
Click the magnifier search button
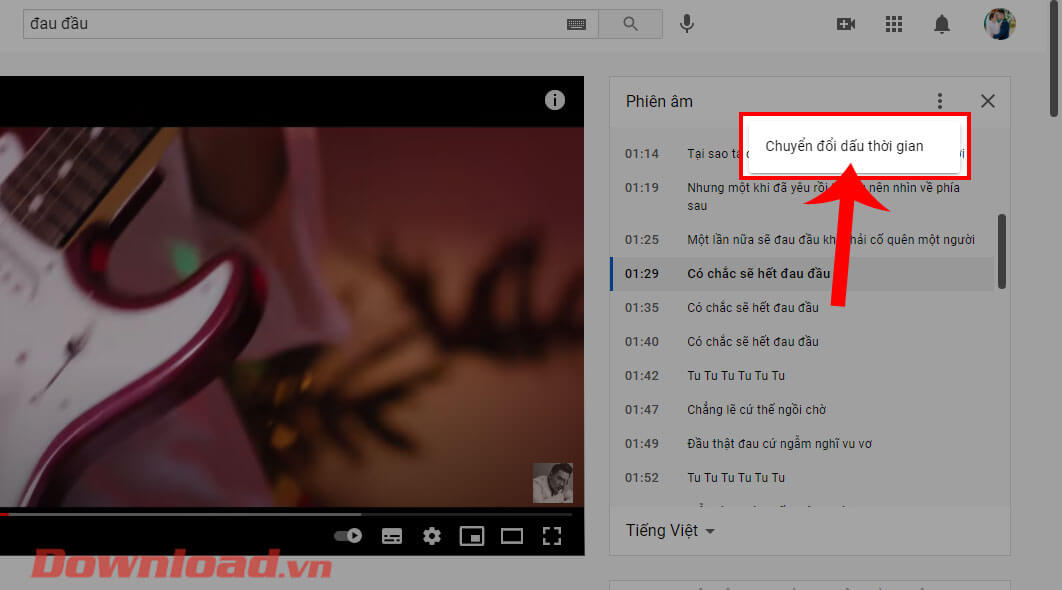[631, 24]
